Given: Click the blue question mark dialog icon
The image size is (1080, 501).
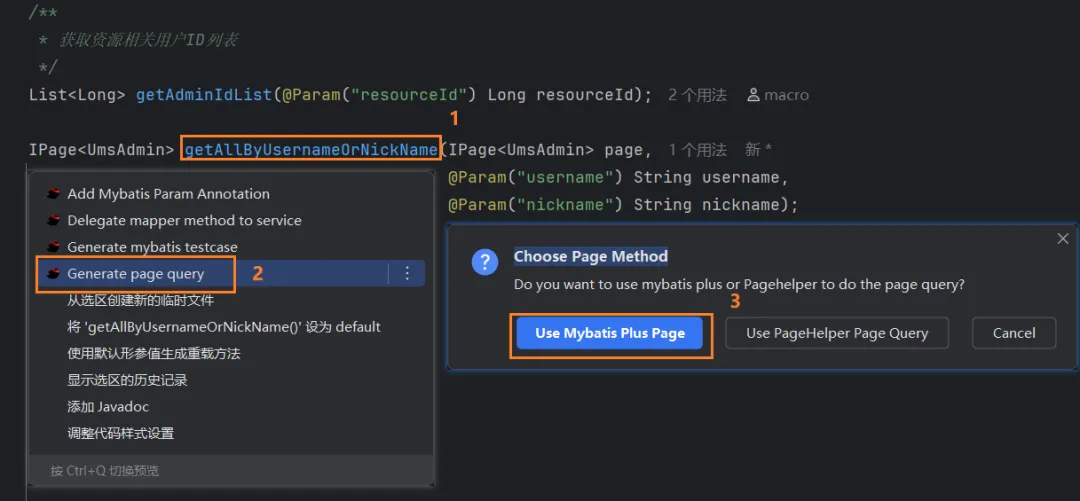Looking at the screenshot, I should click(485, 263).
